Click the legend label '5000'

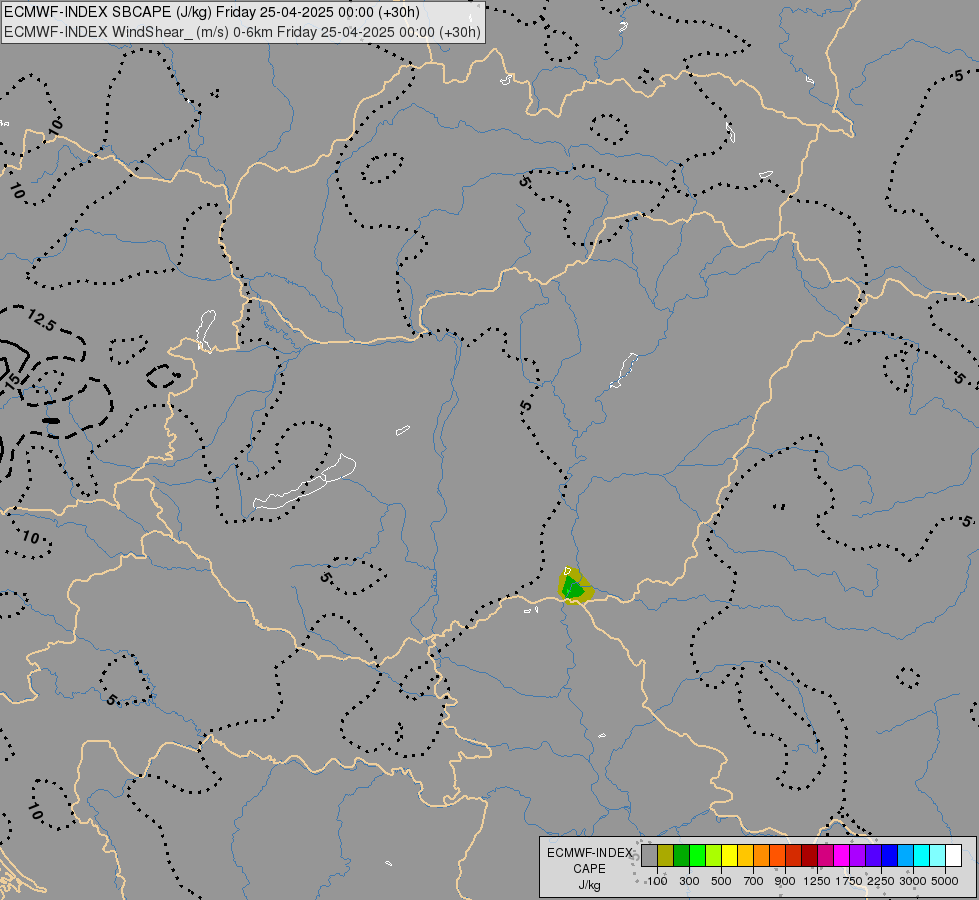point(945,881)
